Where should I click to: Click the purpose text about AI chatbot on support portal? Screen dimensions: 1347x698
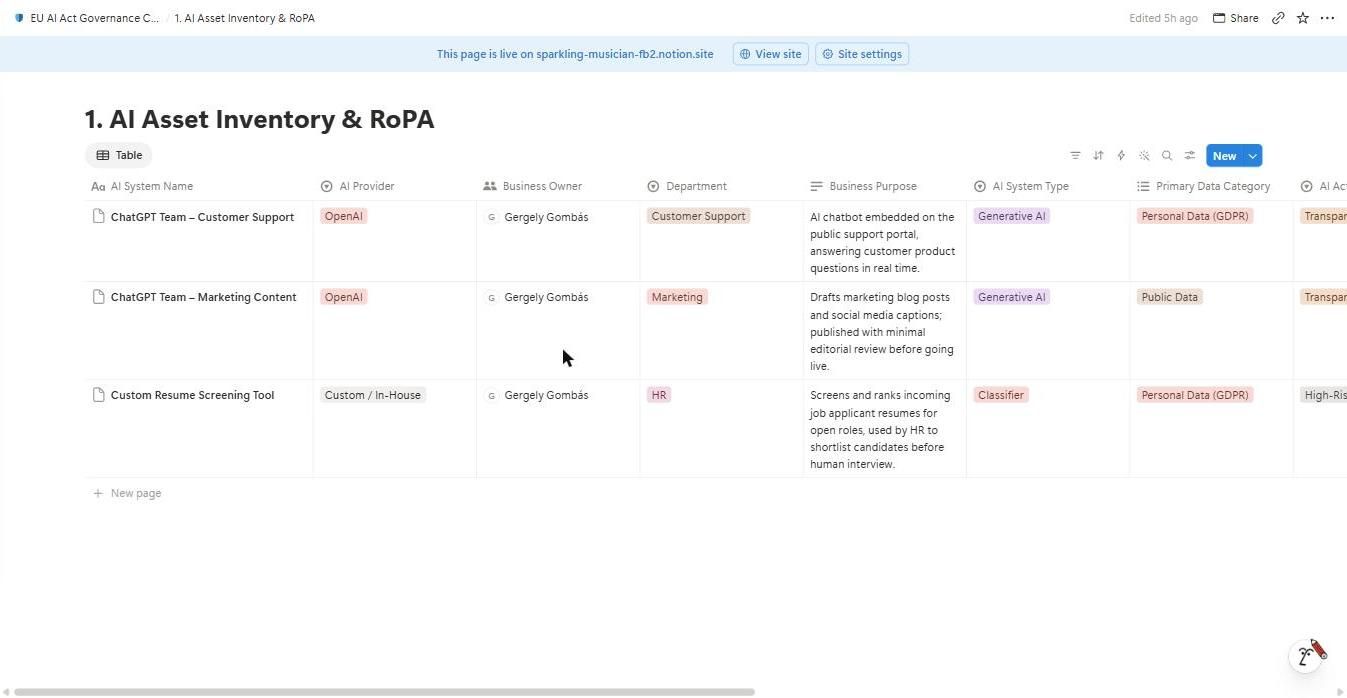[883, 242]
